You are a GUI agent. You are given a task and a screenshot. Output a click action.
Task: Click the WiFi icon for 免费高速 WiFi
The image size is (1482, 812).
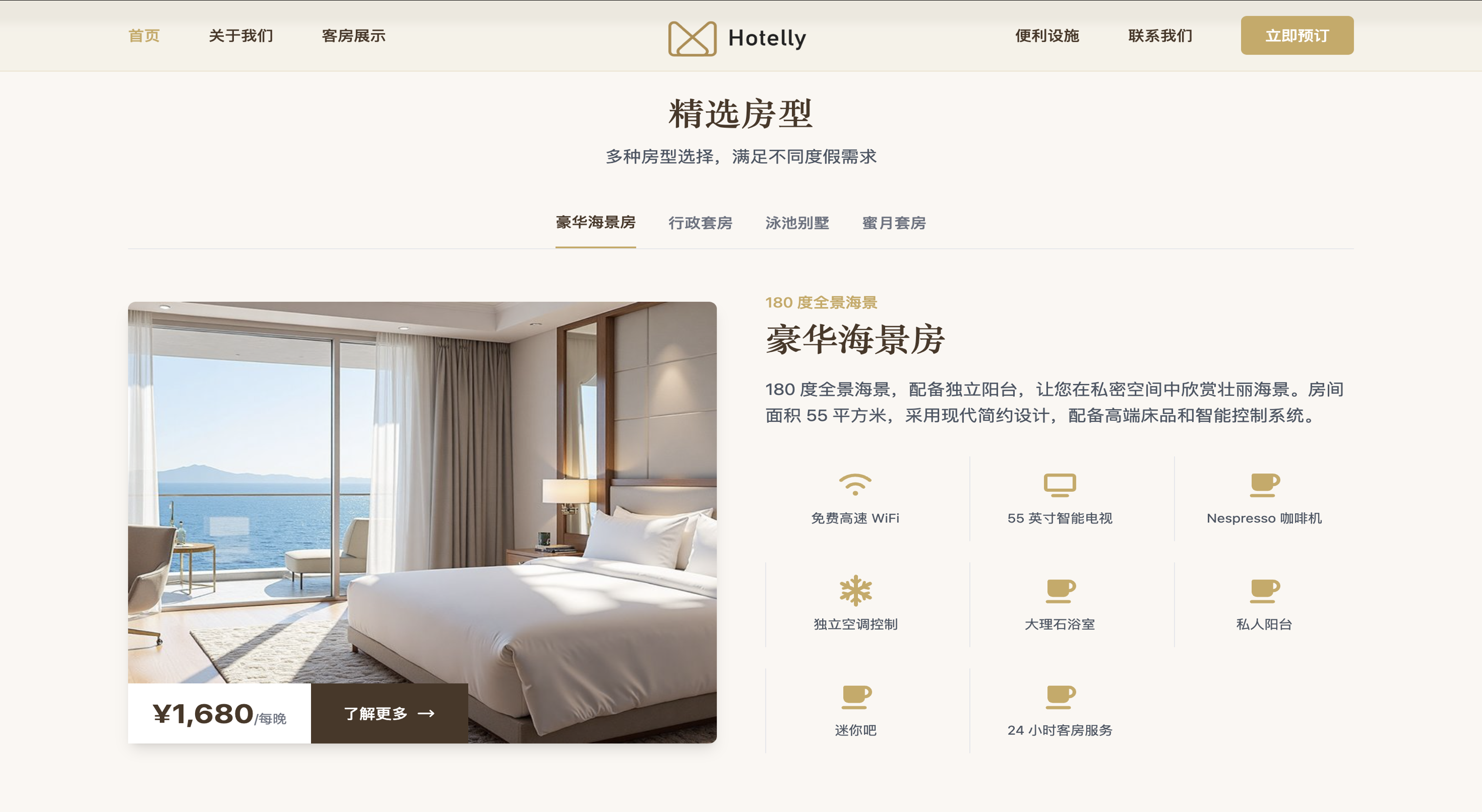855,485
